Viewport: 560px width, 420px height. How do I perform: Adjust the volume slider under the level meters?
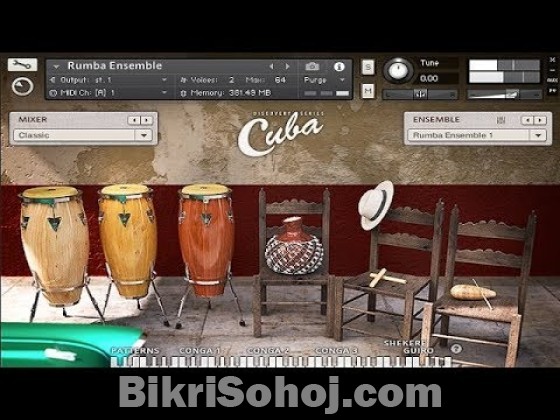click(504, 95)
